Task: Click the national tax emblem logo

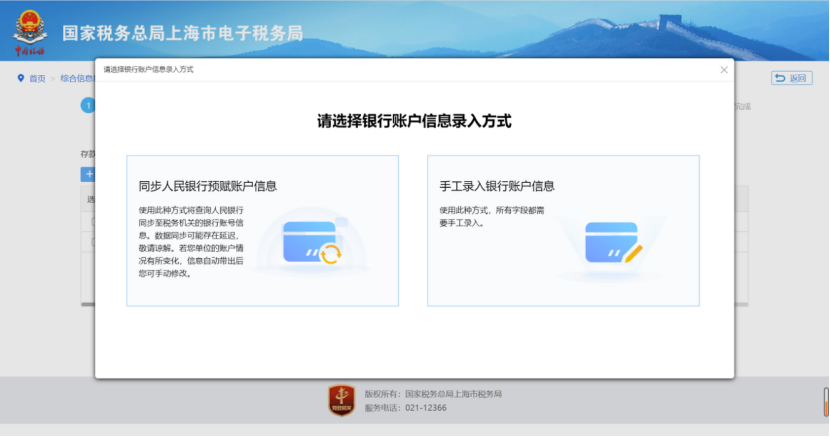Action: point(30,33)
